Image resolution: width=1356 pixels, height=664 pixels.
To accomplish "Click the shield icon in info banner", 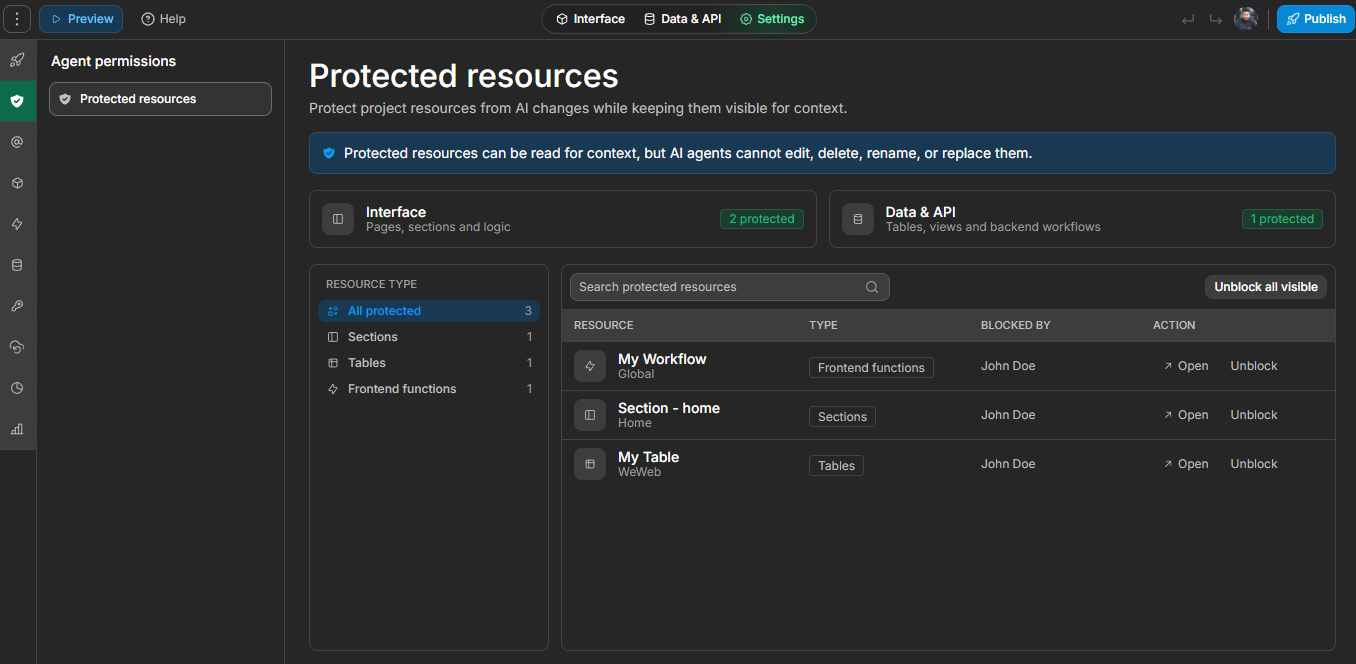I will pos(329,153).
